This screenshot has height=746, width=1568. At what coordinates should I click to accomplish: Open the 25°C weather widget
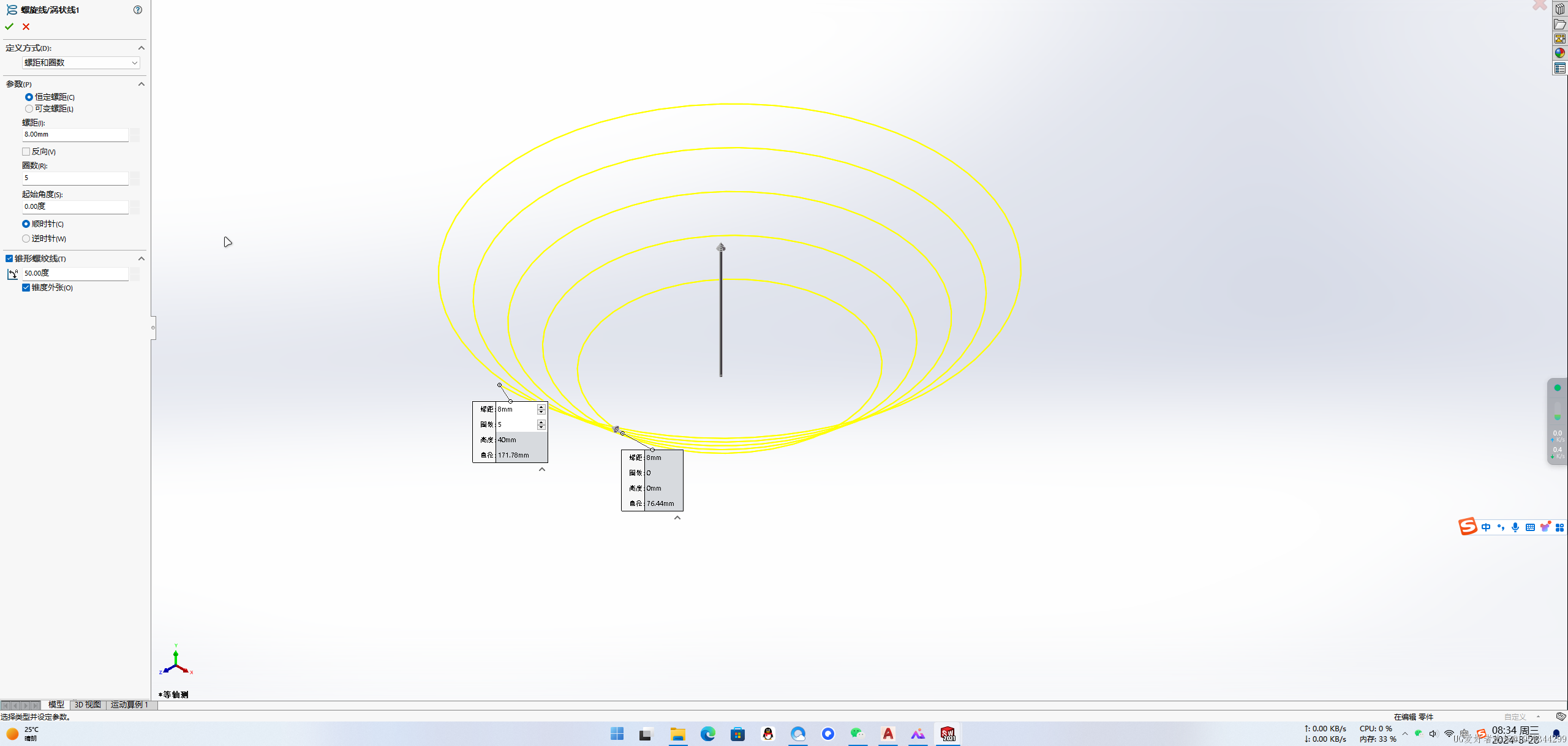click(x=22, y=734)
